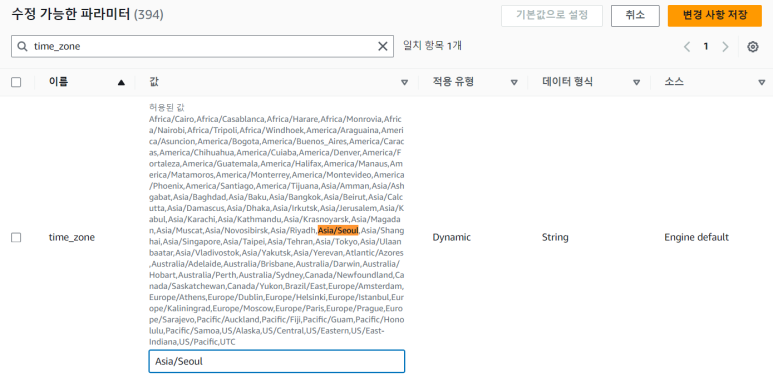
Task: Click the Engine default source cell
Action: tap(696, 238)
